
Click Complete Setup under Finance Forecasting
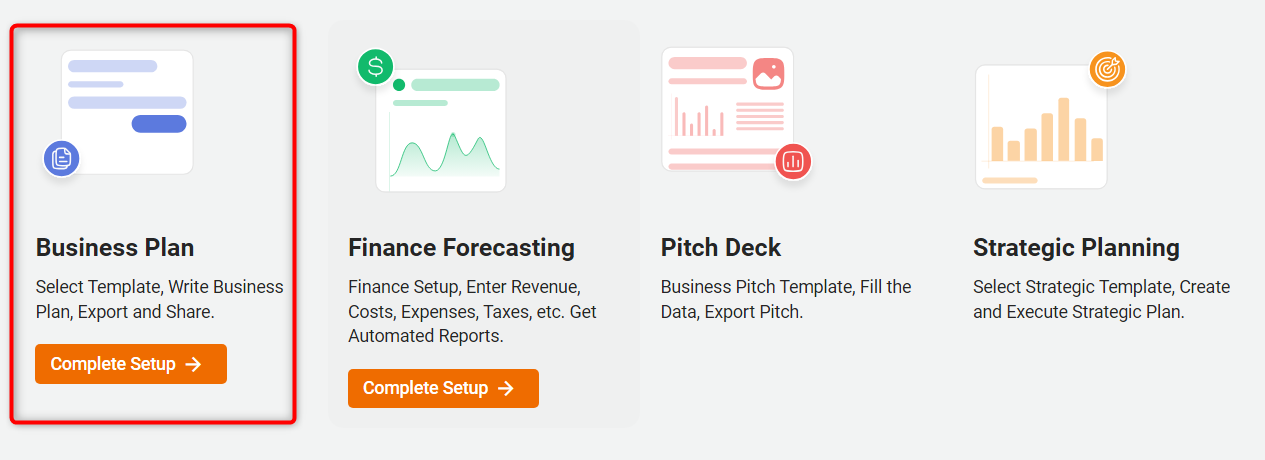click(443, 388)
